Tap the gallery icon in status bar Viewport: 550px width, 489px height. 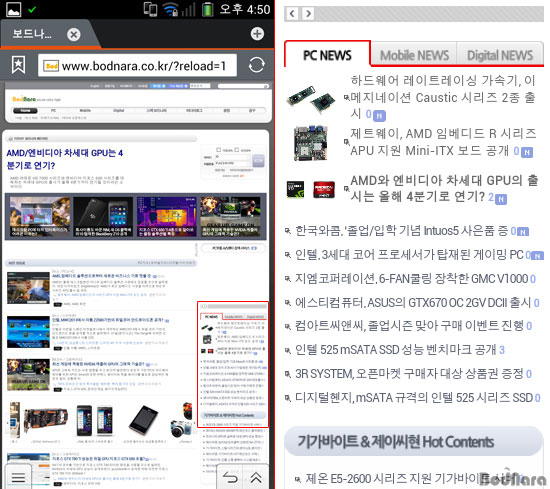tap(14, 9)
